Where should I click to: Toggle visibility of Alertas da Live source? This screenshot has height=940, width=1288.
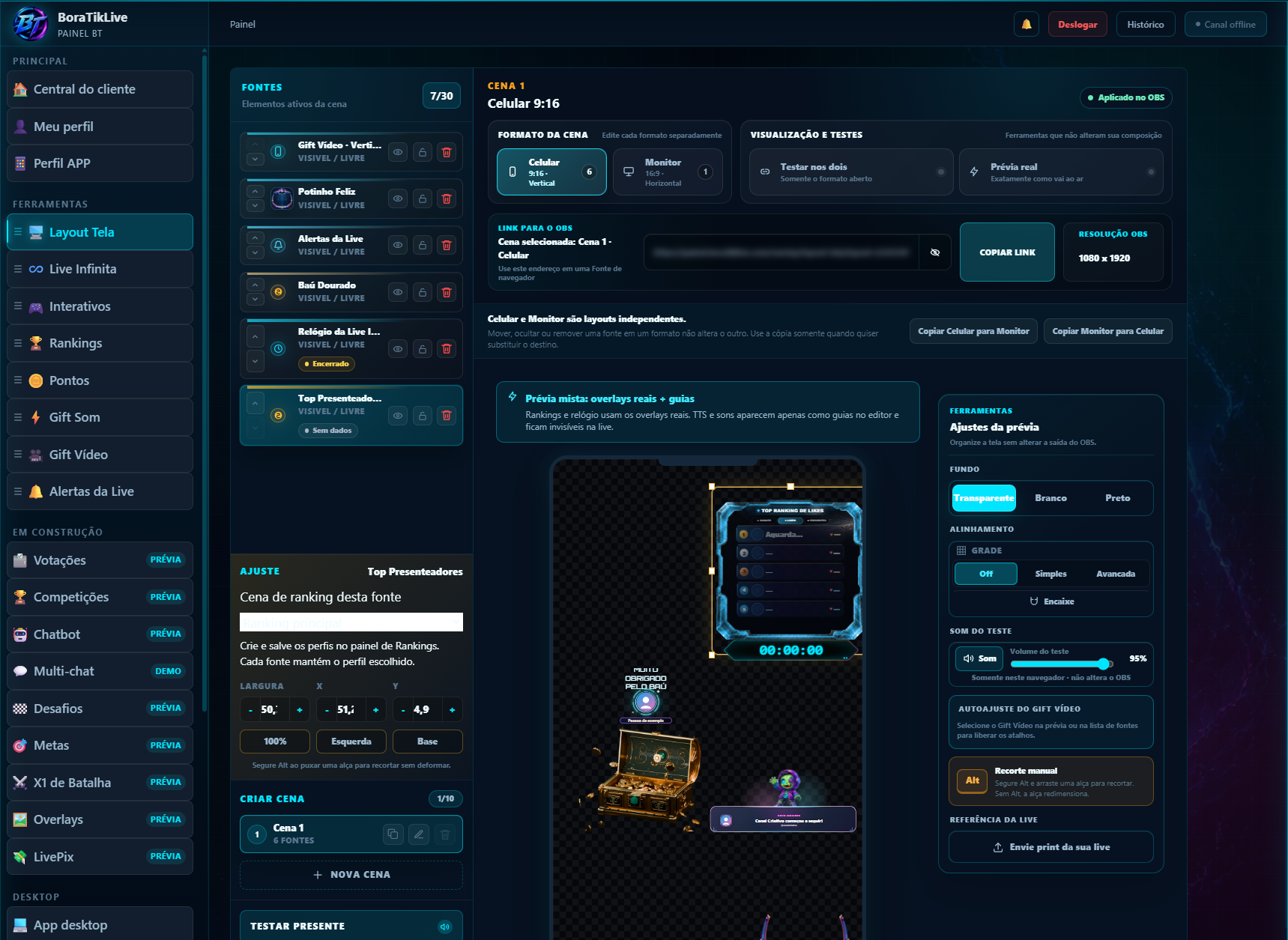[398, 245]
